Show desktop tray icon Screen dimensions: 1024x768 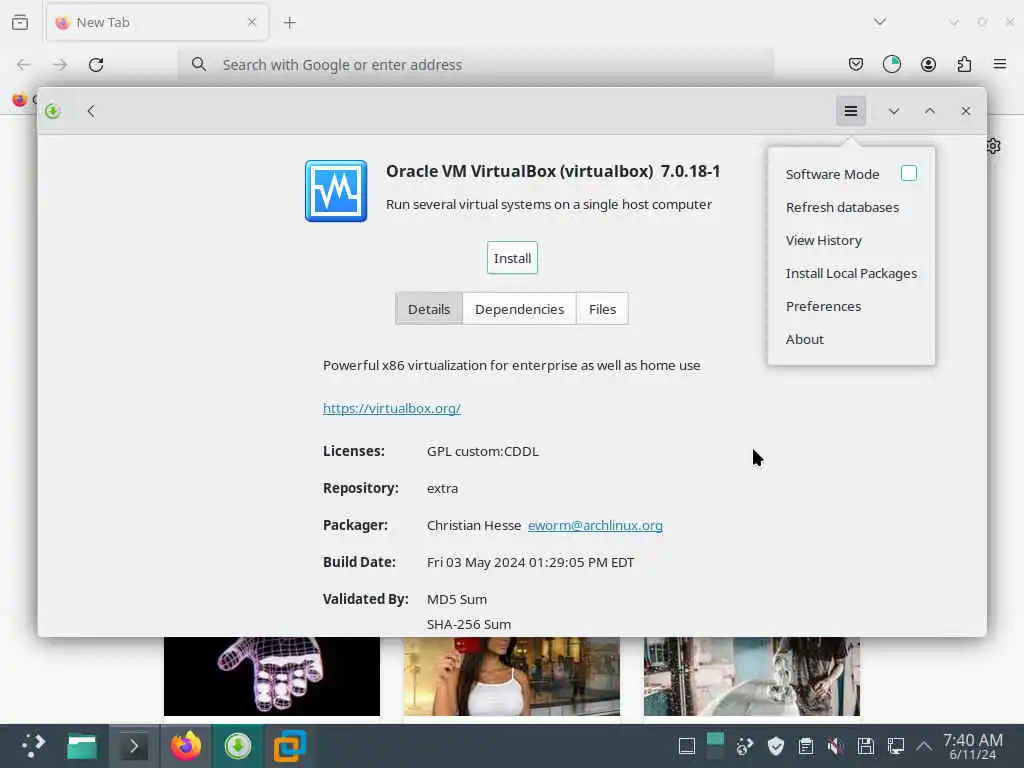686,746
